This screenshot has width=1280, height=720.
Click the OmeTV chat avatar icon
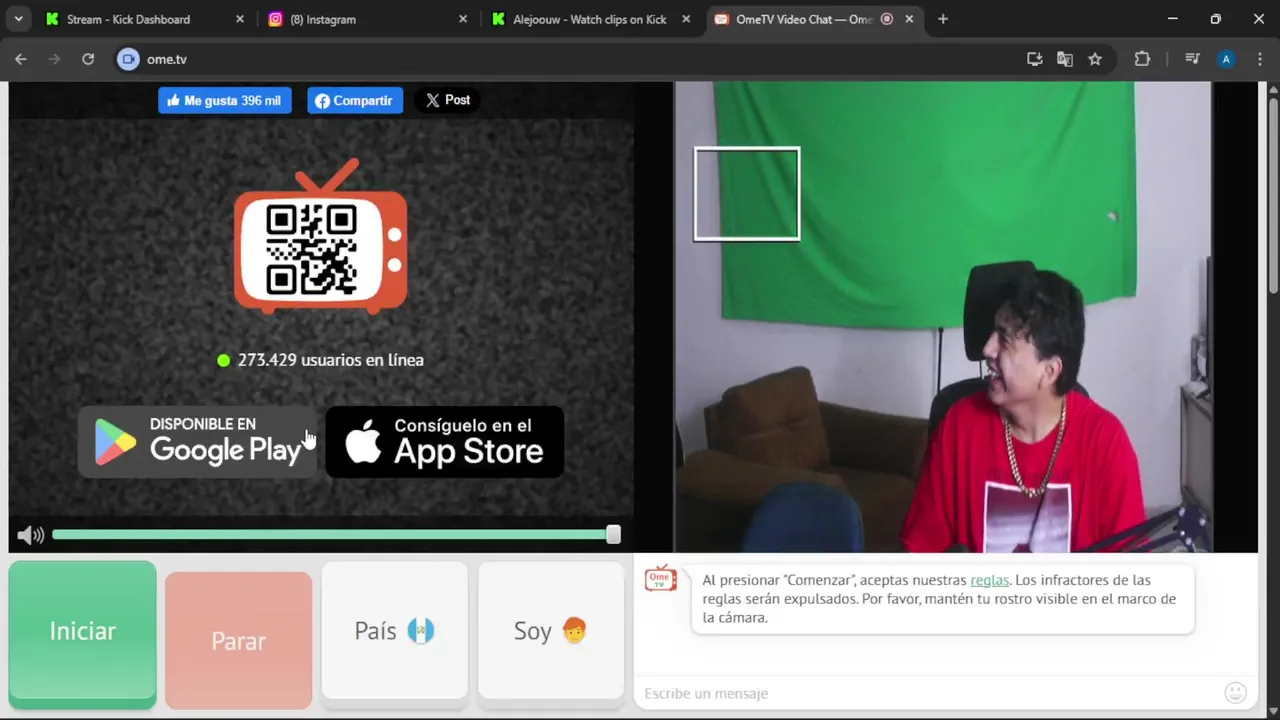pyautogui.click(x=660, y=579)
